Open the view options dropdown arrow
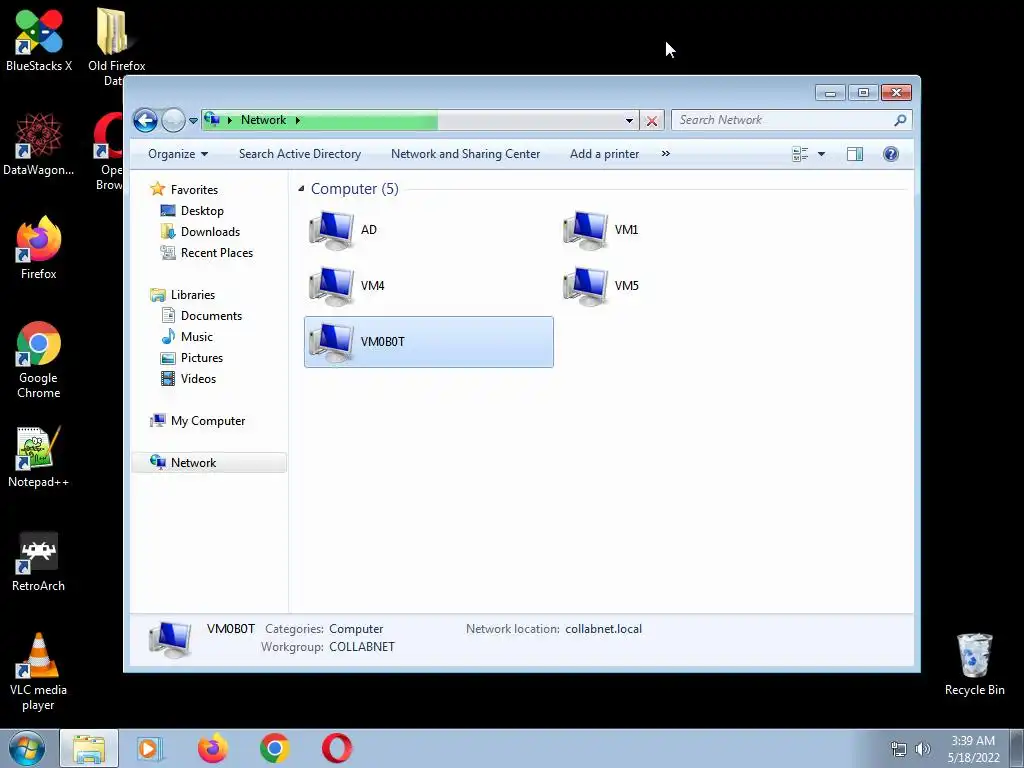 pyautogui.click(x=822, y=154)
